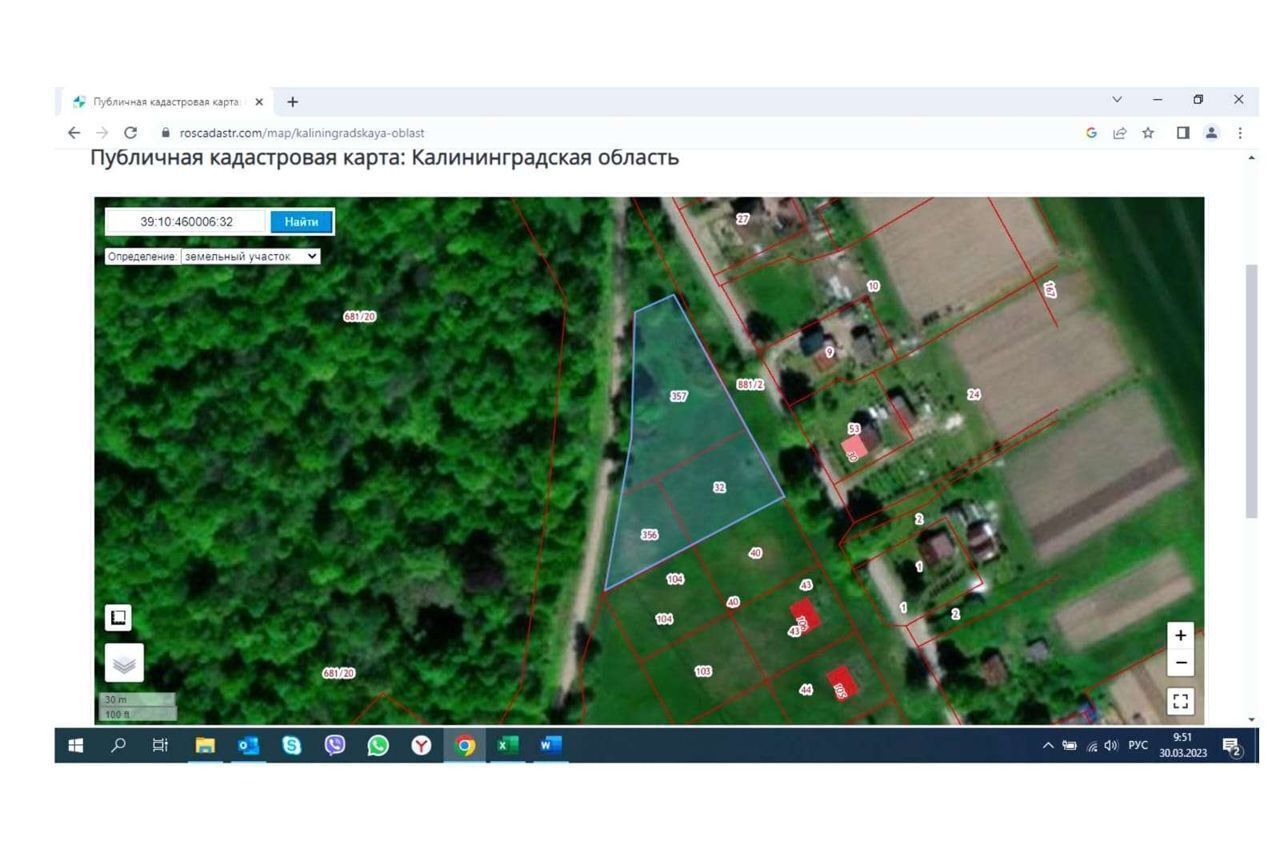Select parcel label 32 on map
This screenshot has height=844, width=1280.
click(x=719, y=487)
